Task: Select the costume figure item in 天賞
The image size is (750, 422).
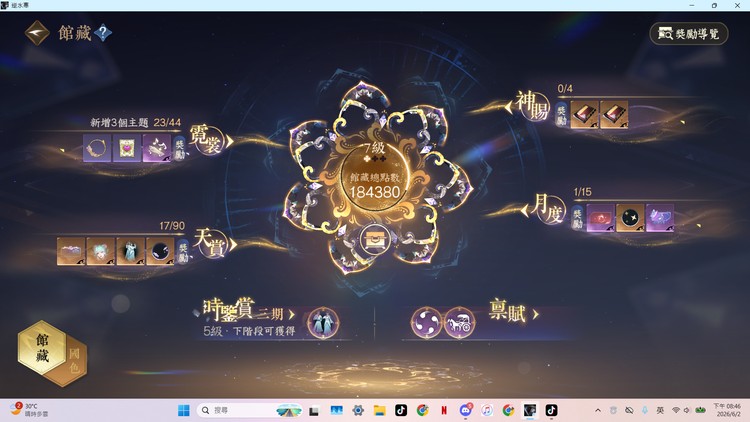Action: point(130,251)
